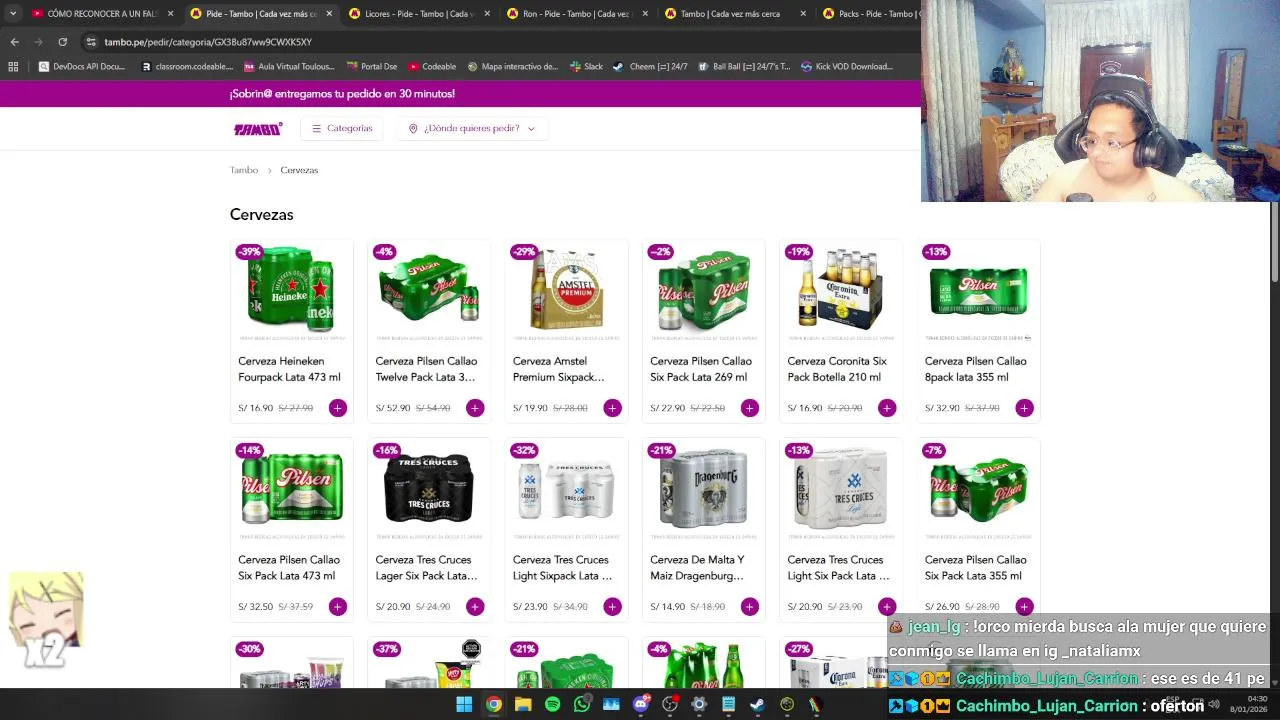Open Portal Dse bookmark

coord(372,67)
